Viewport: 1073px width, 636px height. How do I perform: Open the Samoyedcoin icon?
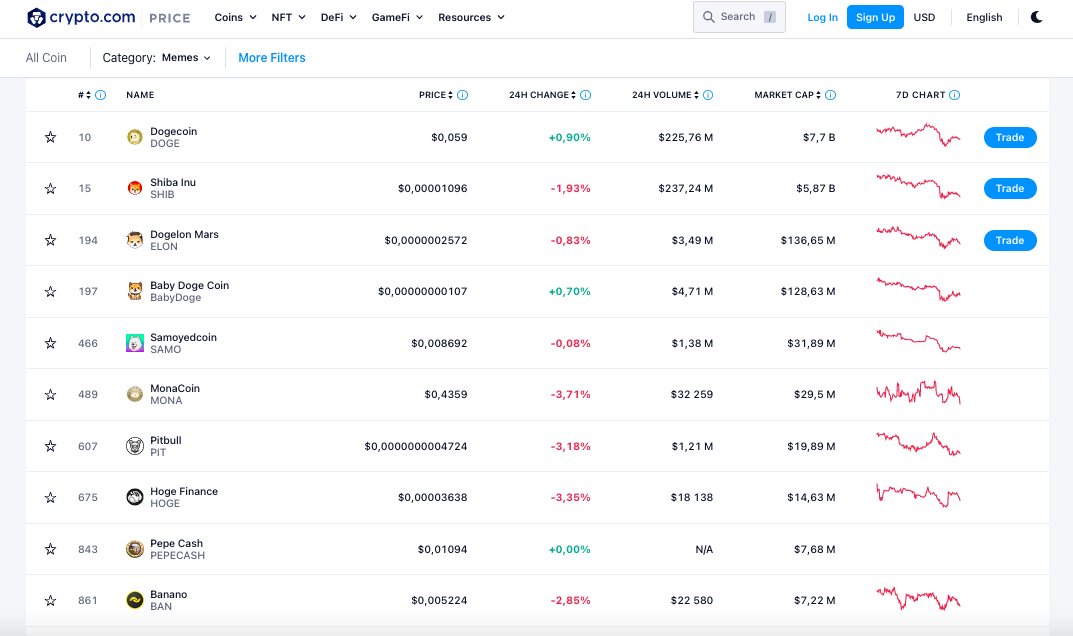point(135,343)
